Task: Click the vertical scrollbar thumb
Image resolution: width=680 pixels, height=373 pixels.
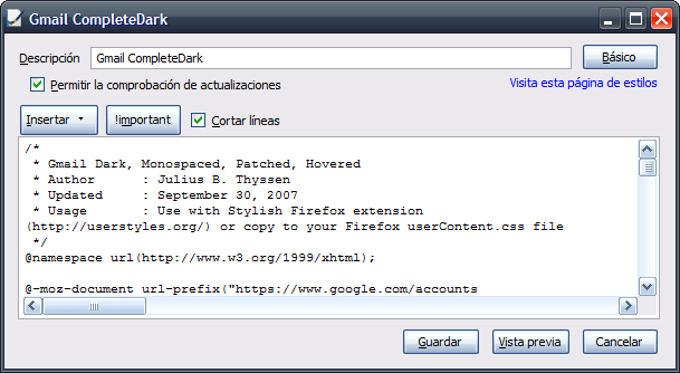Action: (647, 167)
